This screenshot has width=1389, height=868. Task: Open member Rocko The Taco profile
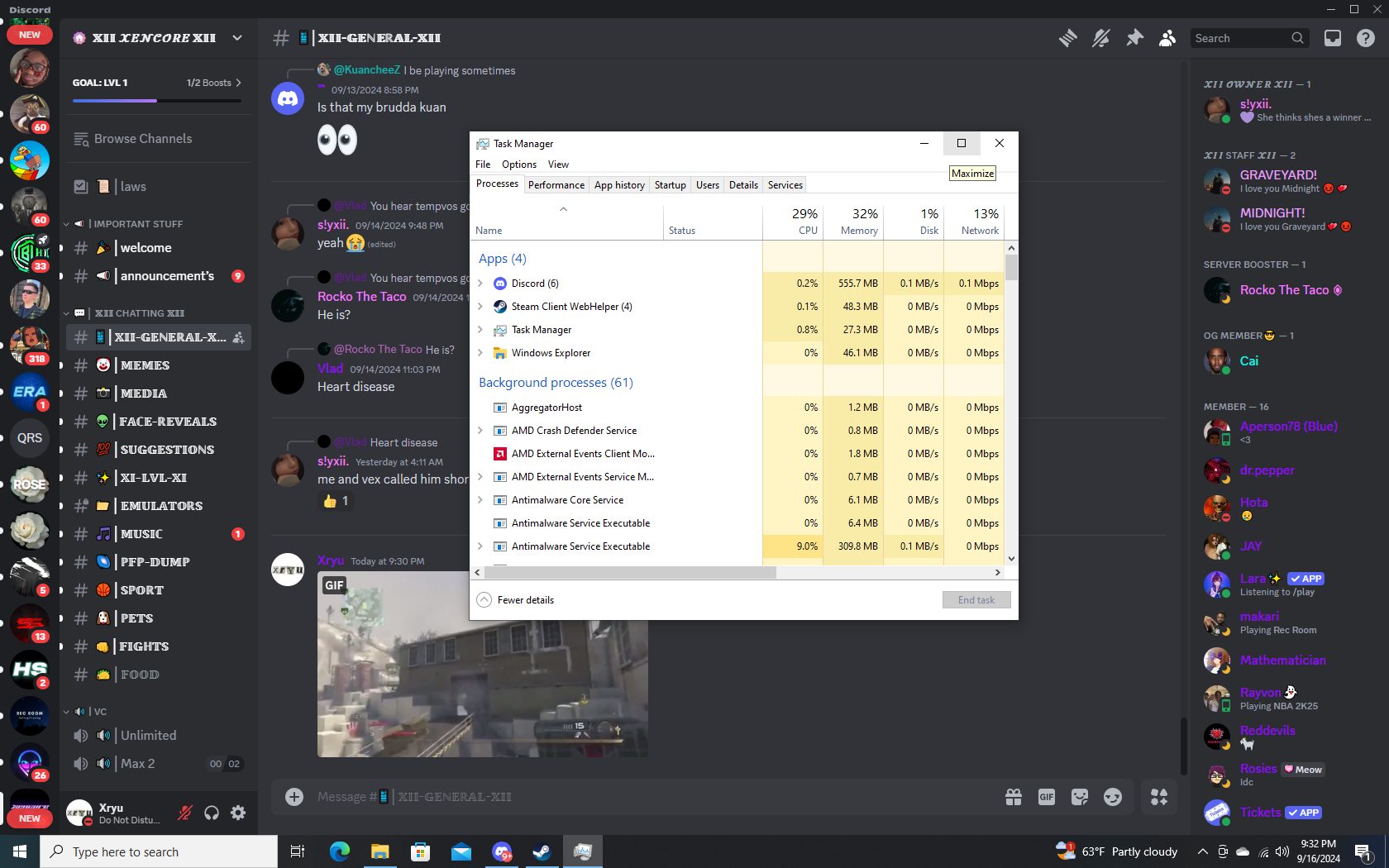[1286, 290]
